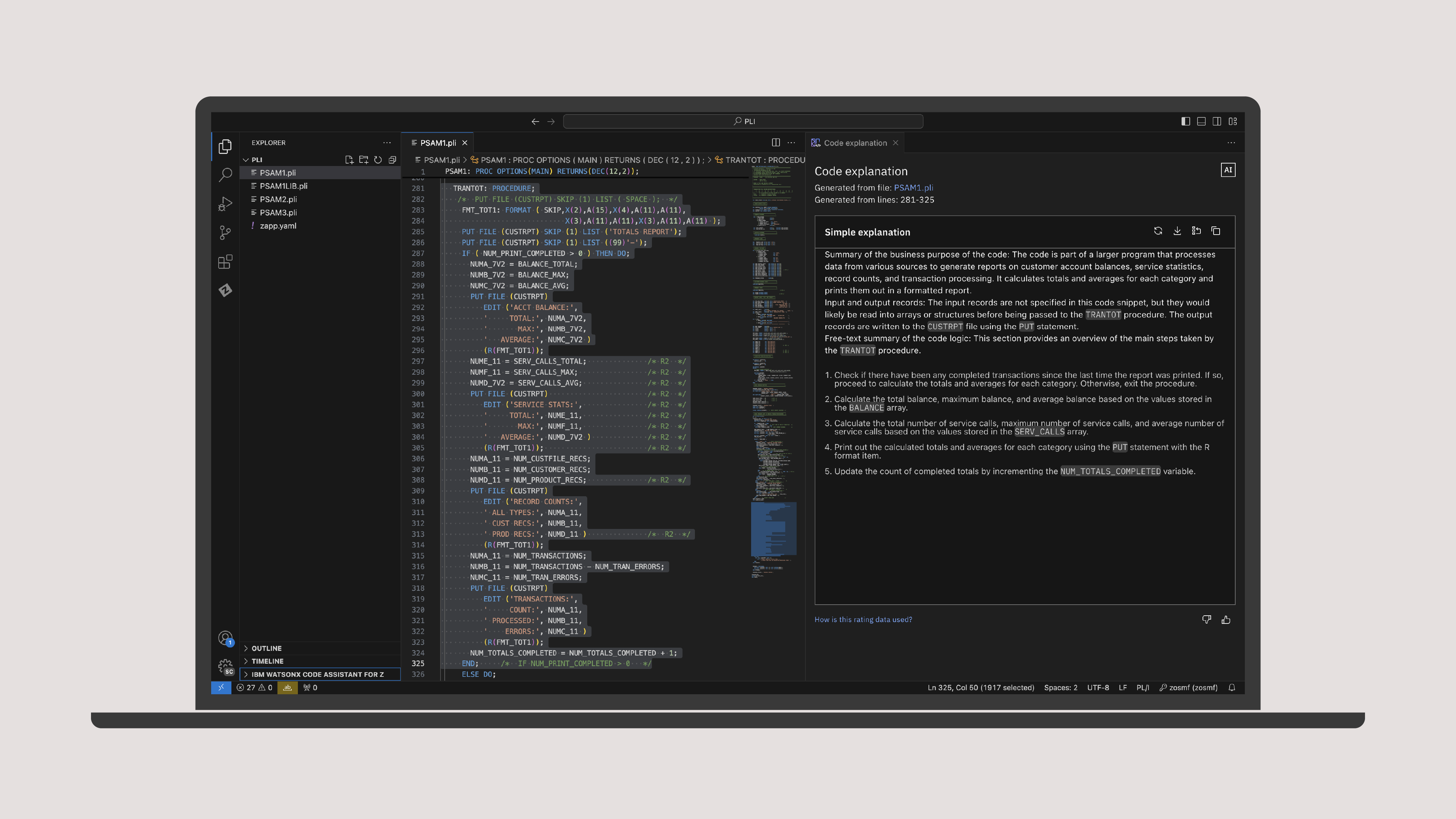The height and width of the screenshot is (819, 1456).
Task: Open 'How is this rating data used?' link
Action: [x=863, y=620]
